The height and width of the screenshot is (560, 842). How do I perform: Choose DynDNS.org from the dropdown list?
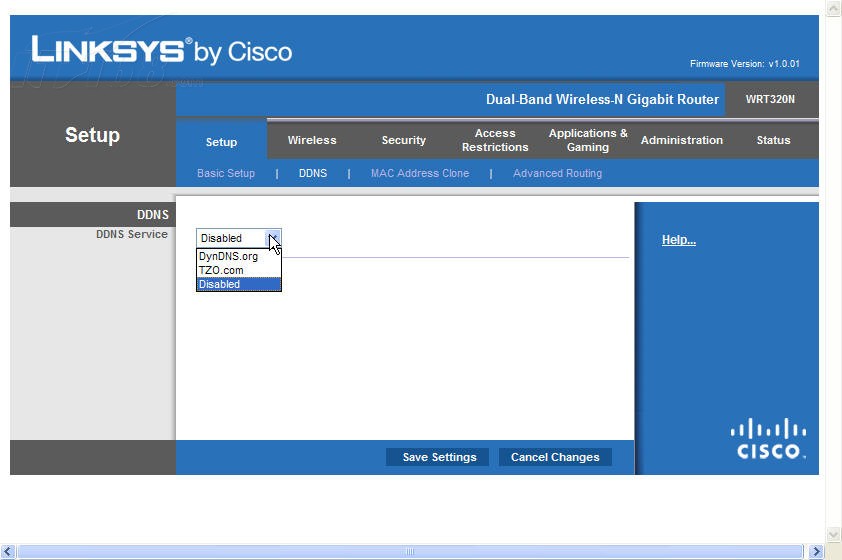click(238, 256)
